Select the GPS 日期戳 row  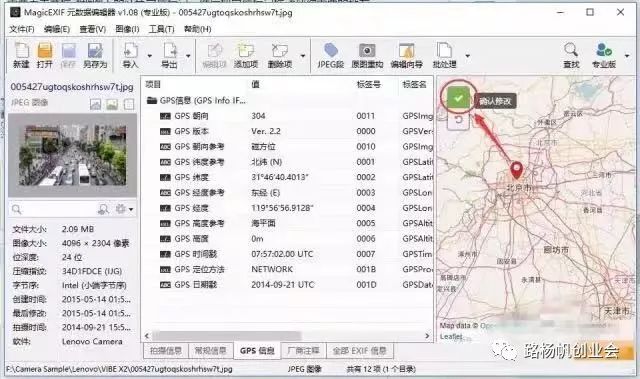click(x=288, y=285)
